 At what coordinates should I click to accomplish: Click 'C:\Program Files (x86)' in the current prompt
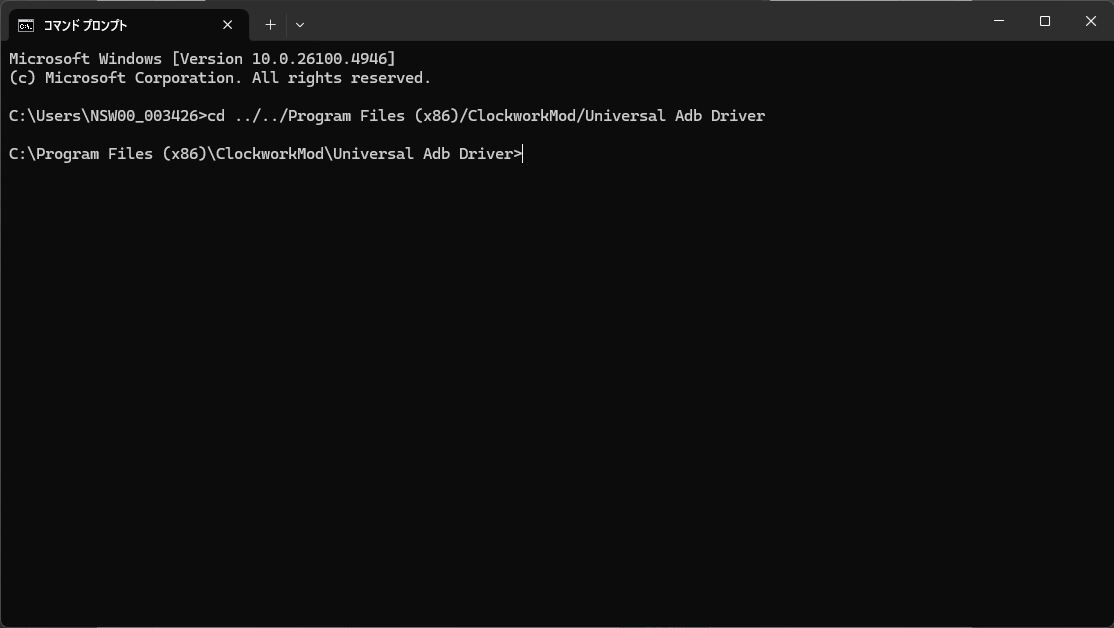point(106,154)
